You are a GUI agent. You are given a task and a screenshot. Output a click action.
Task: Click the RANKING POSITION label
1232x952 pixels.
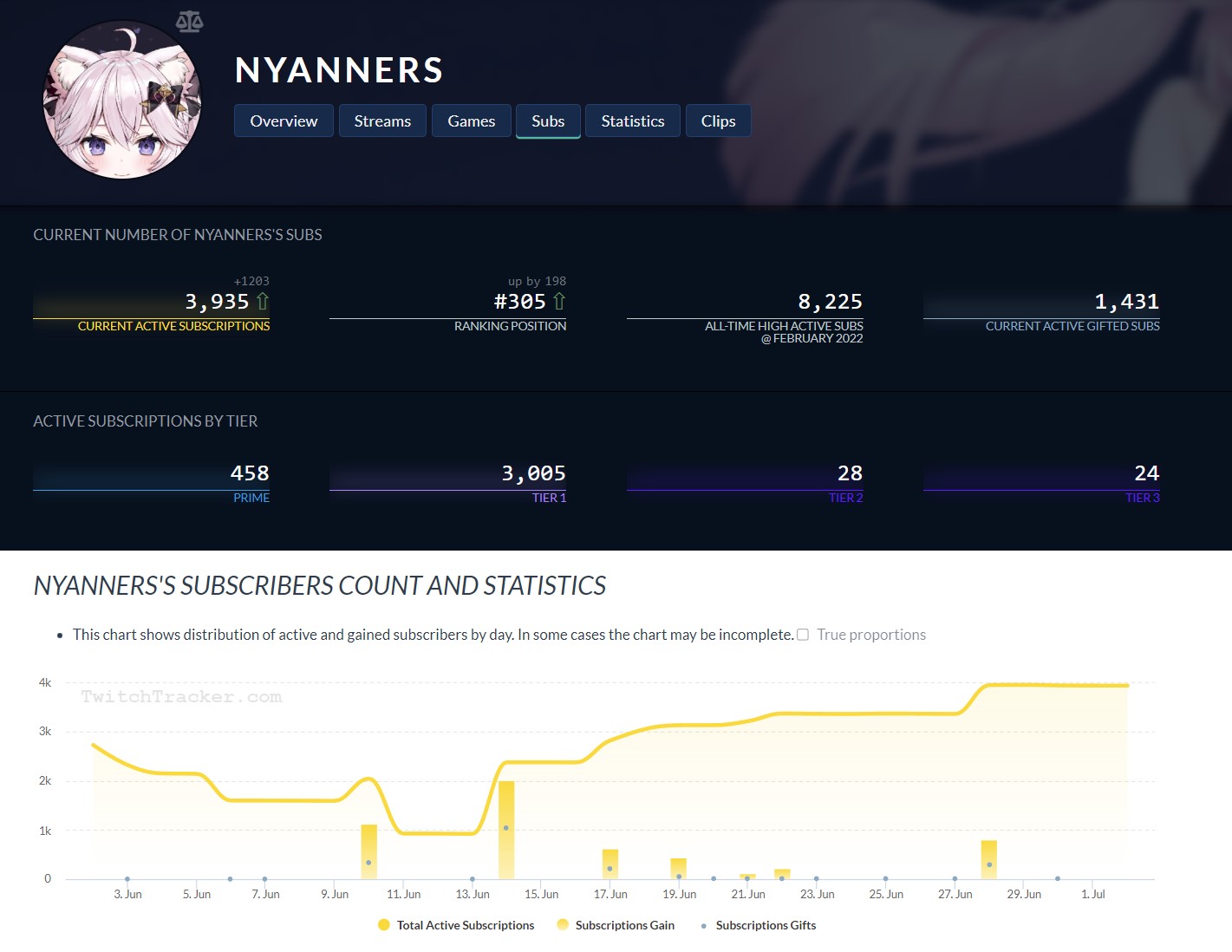[x=511, y=326]
